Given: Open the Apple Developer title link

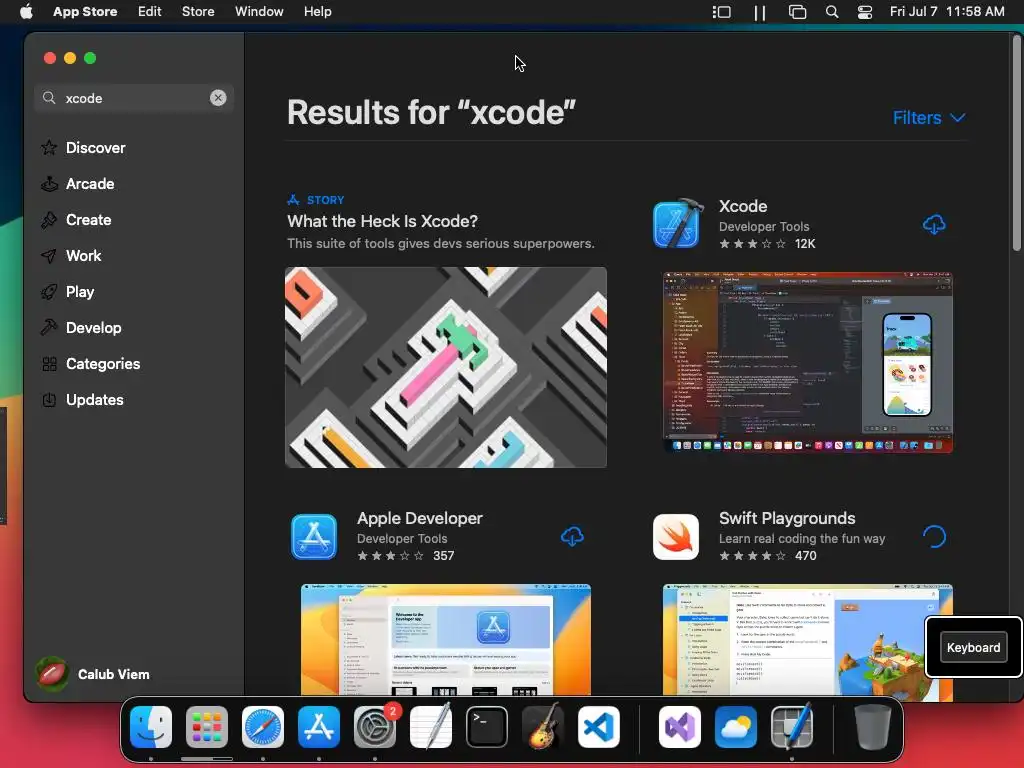Looking at the screenshot, I should (419, 518).
